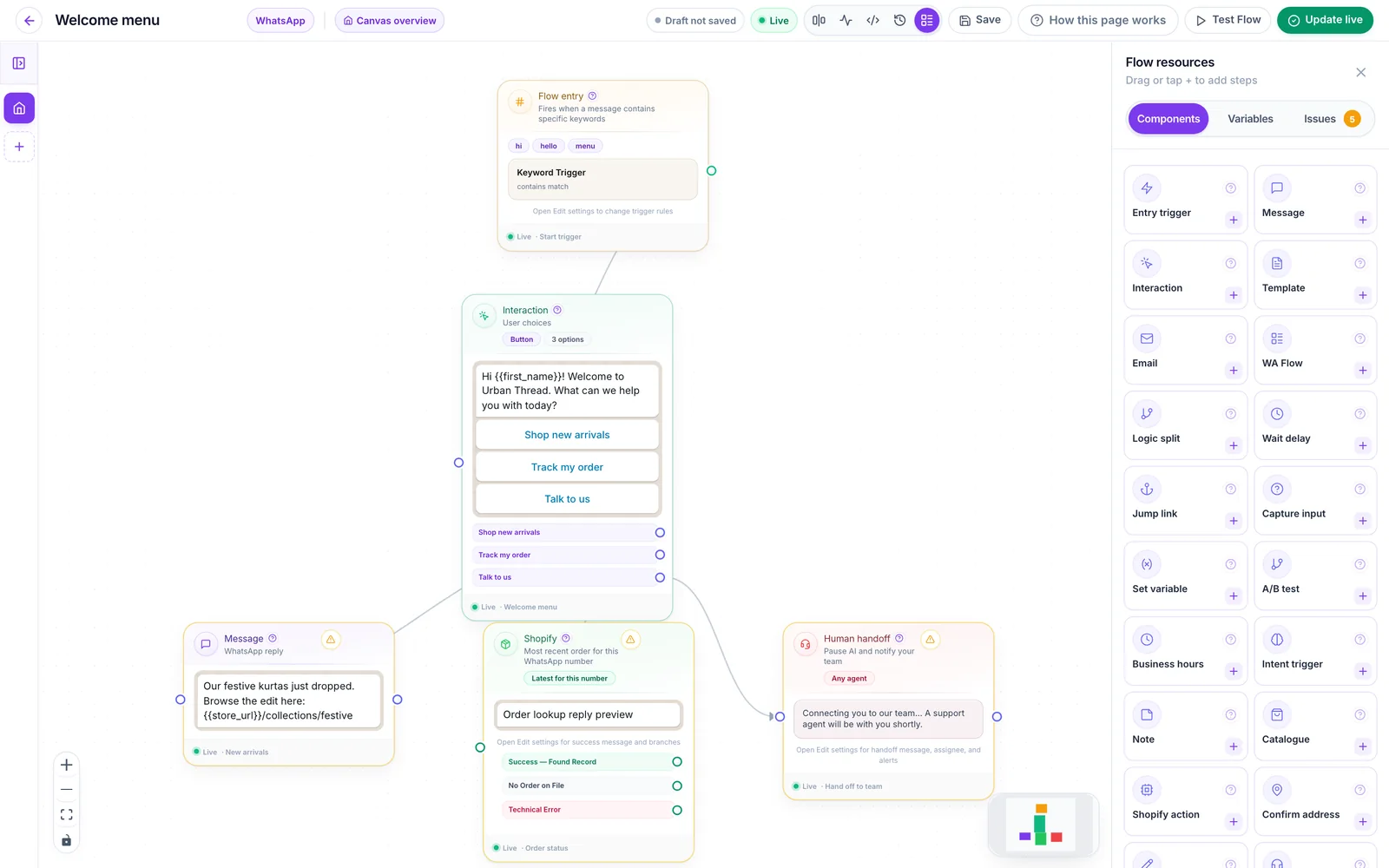Screen dimensions: 1389x868
Task: Add a Logic split component
Action: (1234, 446)
